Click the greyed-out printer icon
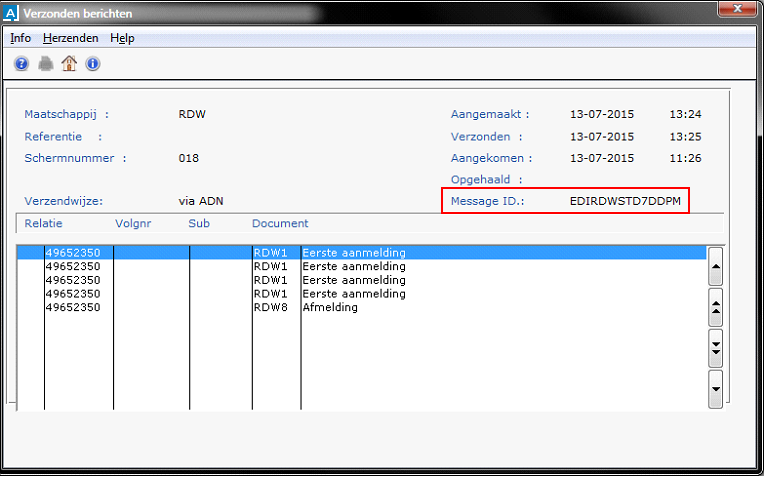764x477 pixels. pyautogui.click(x=46, y=64)
